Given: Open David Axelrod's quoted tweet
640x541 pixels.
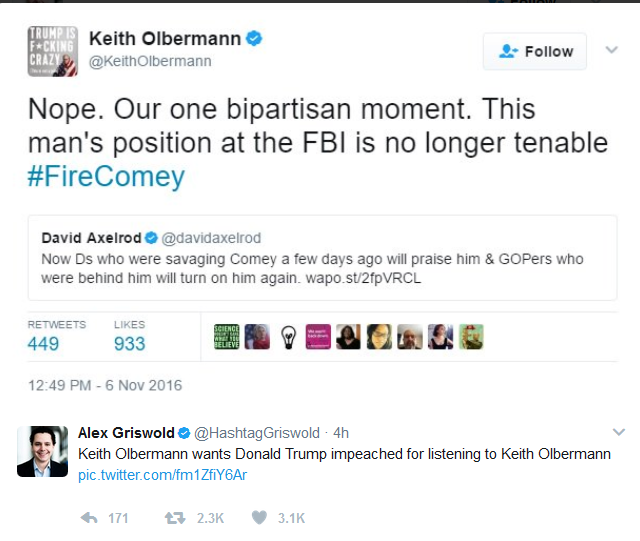Looking at the screenshot, I should coord(322,258).
